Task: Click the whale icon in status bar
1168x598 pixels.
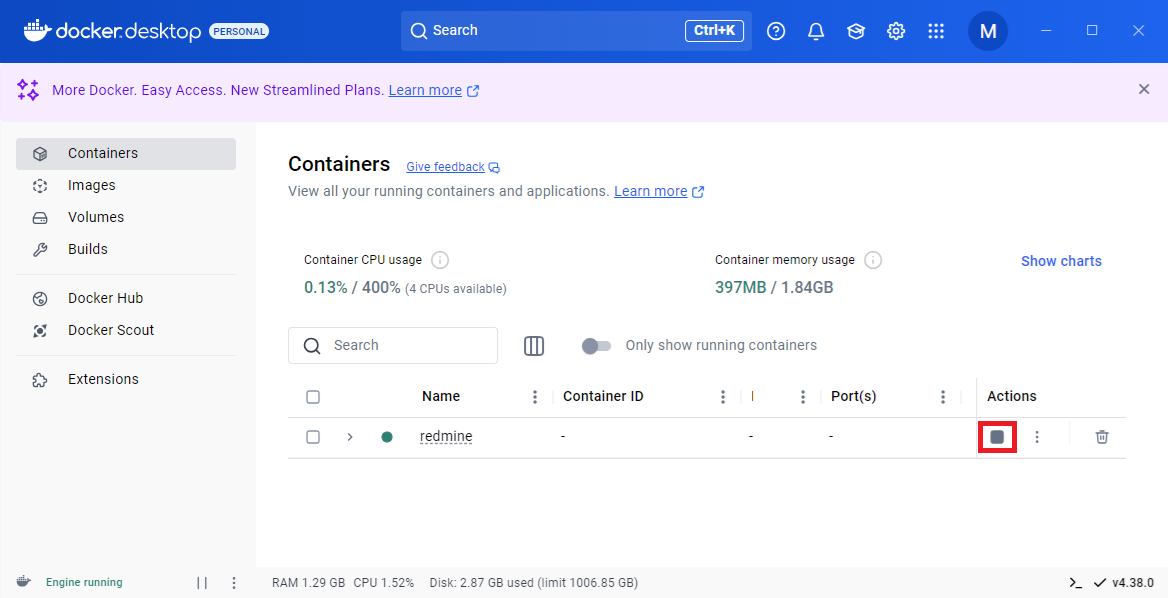Action: click(24, 582)
